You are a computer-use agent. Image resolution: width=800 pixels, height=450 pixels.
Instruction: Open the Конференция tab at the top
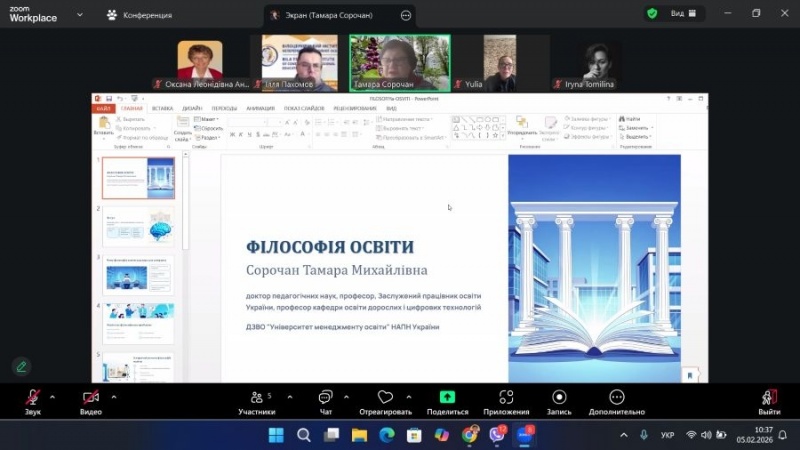138,15
